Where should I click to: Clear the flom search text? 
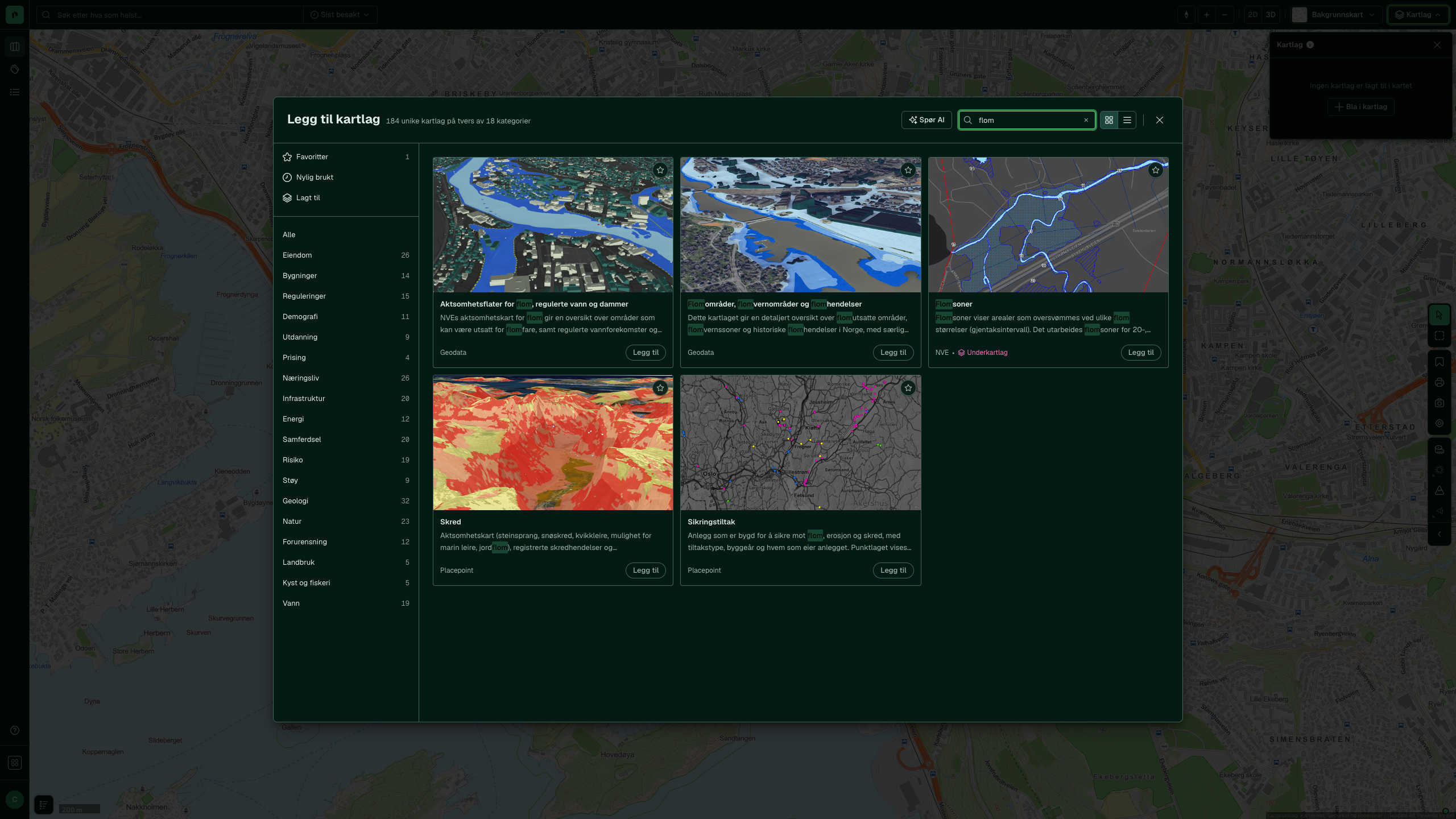(1086, 120)
